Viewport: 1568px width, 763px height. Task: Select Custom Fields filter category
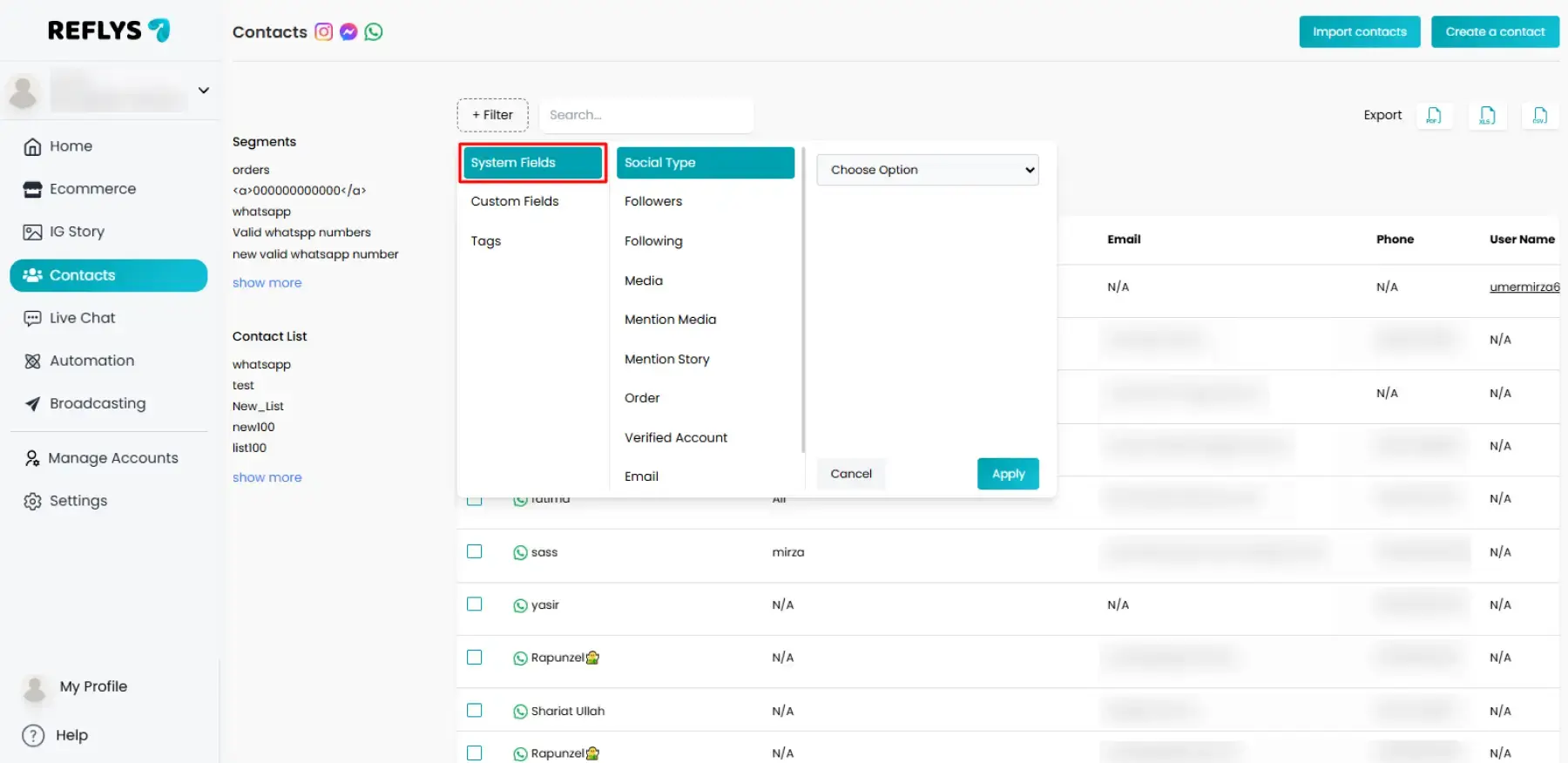click(515, 201)
